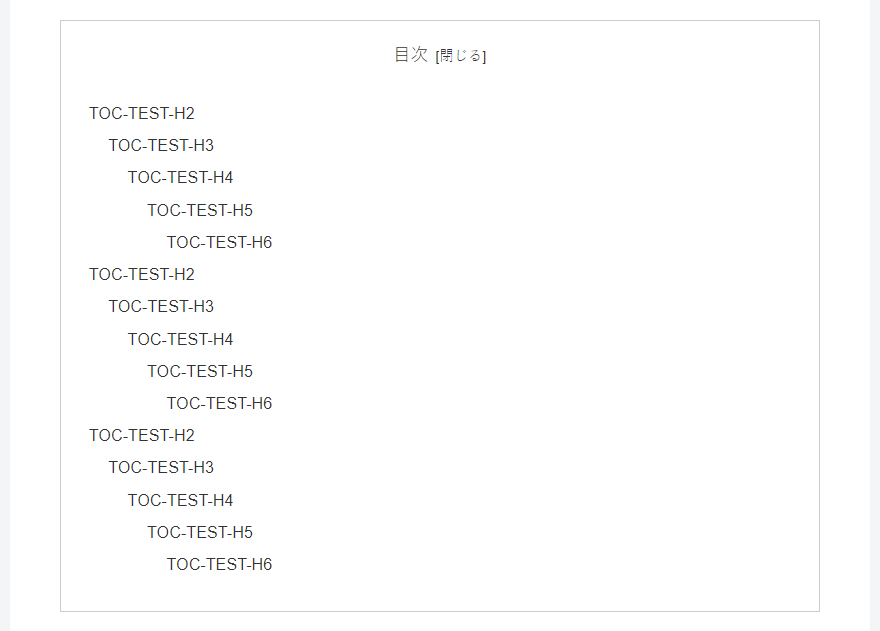Image resolution: width=880 pixels, height=631 pixels.
Task: Go to the third TOC-TEST-H5 heading
Action: (x=200, y=532)
